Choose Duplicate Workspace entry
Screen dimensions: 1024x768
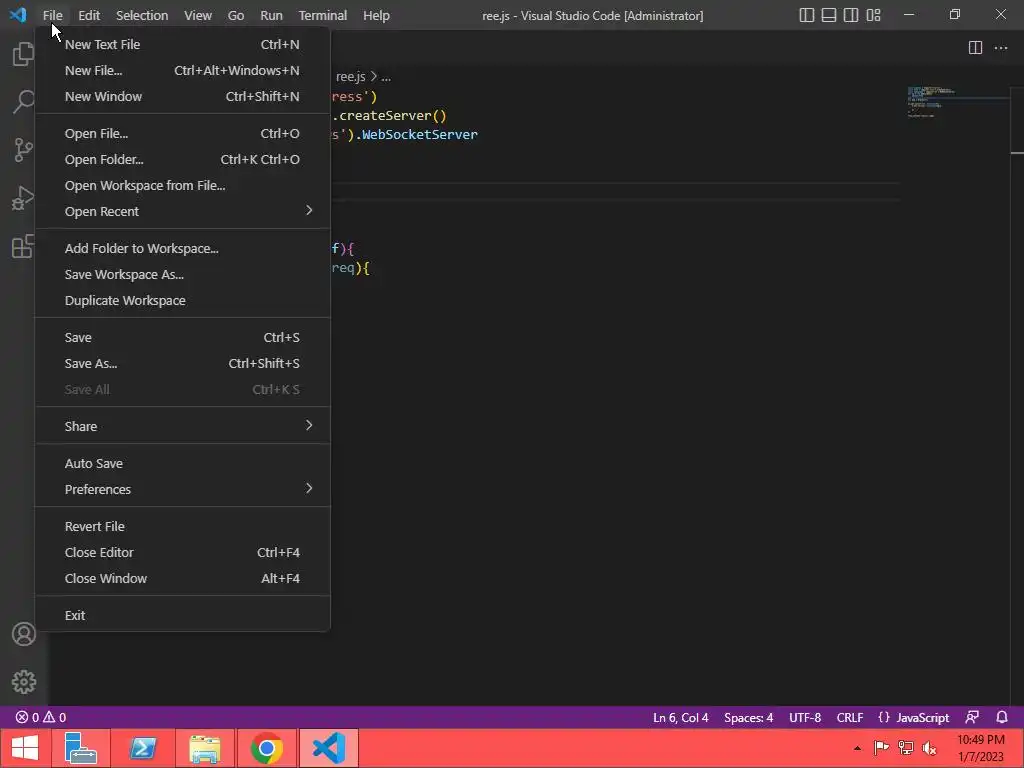(x=183, y=300)
